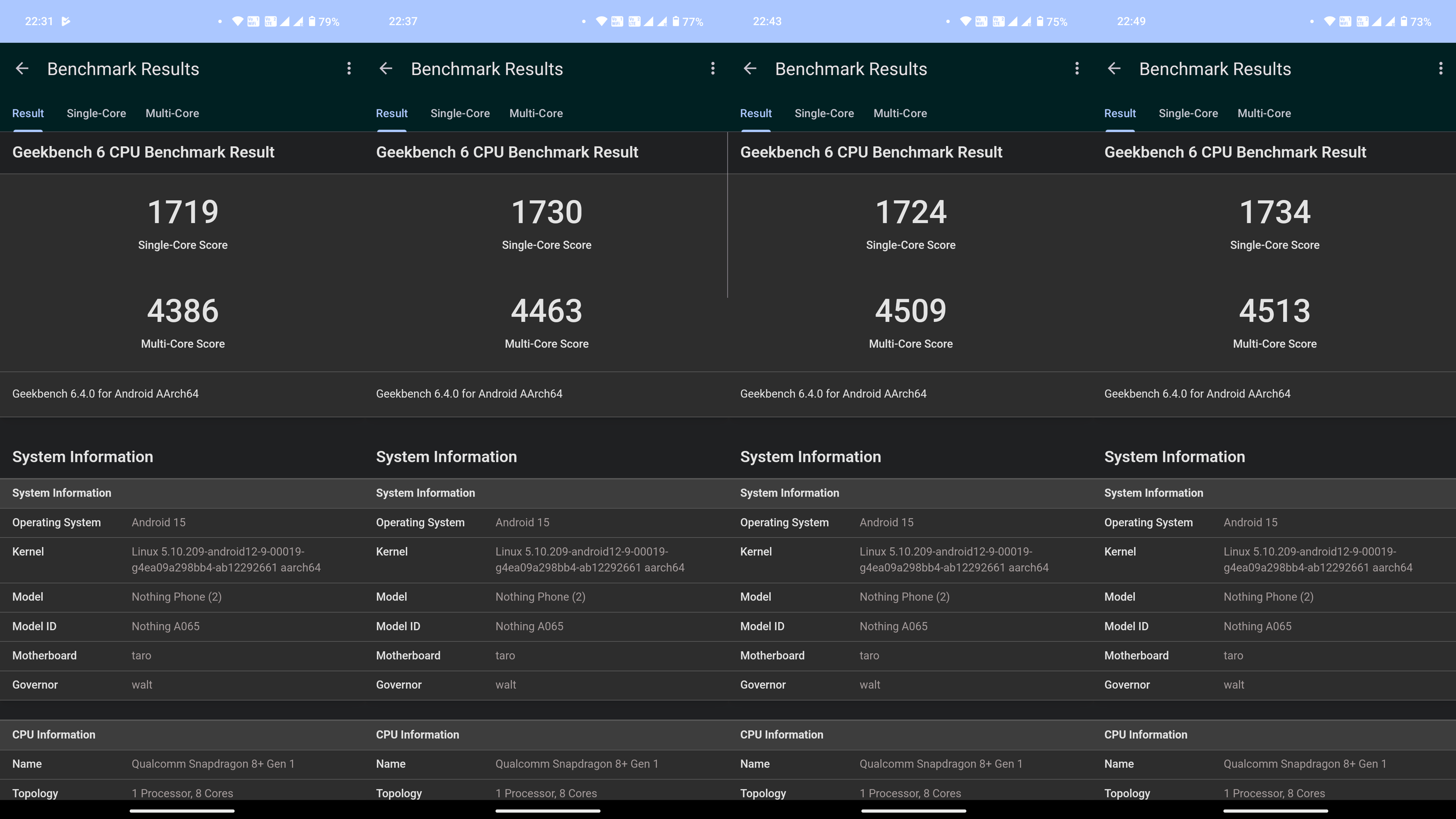Viewport: 1456px width, 819px height.
Task: Open Multi-Core tab in second panel
Action: pos(536,113)
